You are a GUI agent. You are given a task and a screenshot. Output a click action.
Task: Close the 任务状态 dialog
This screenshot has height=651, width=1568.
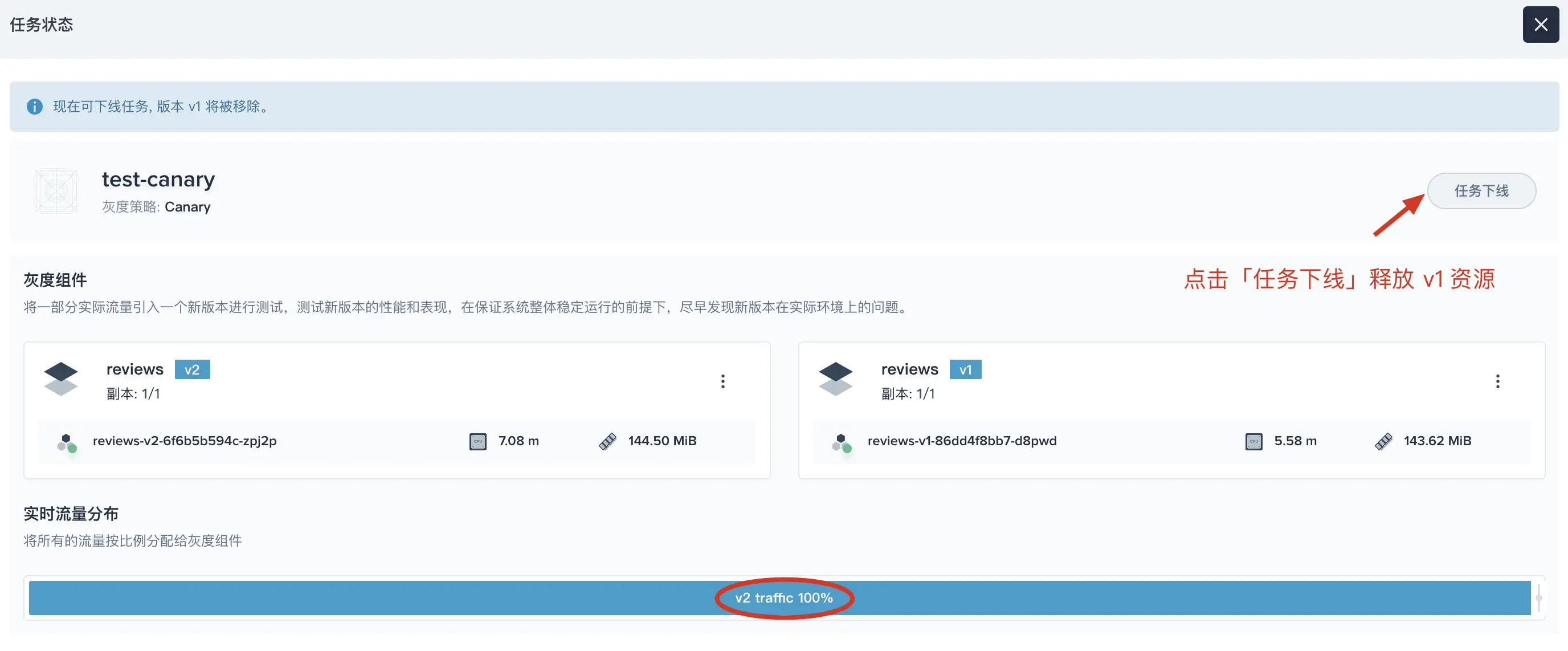1540,25
